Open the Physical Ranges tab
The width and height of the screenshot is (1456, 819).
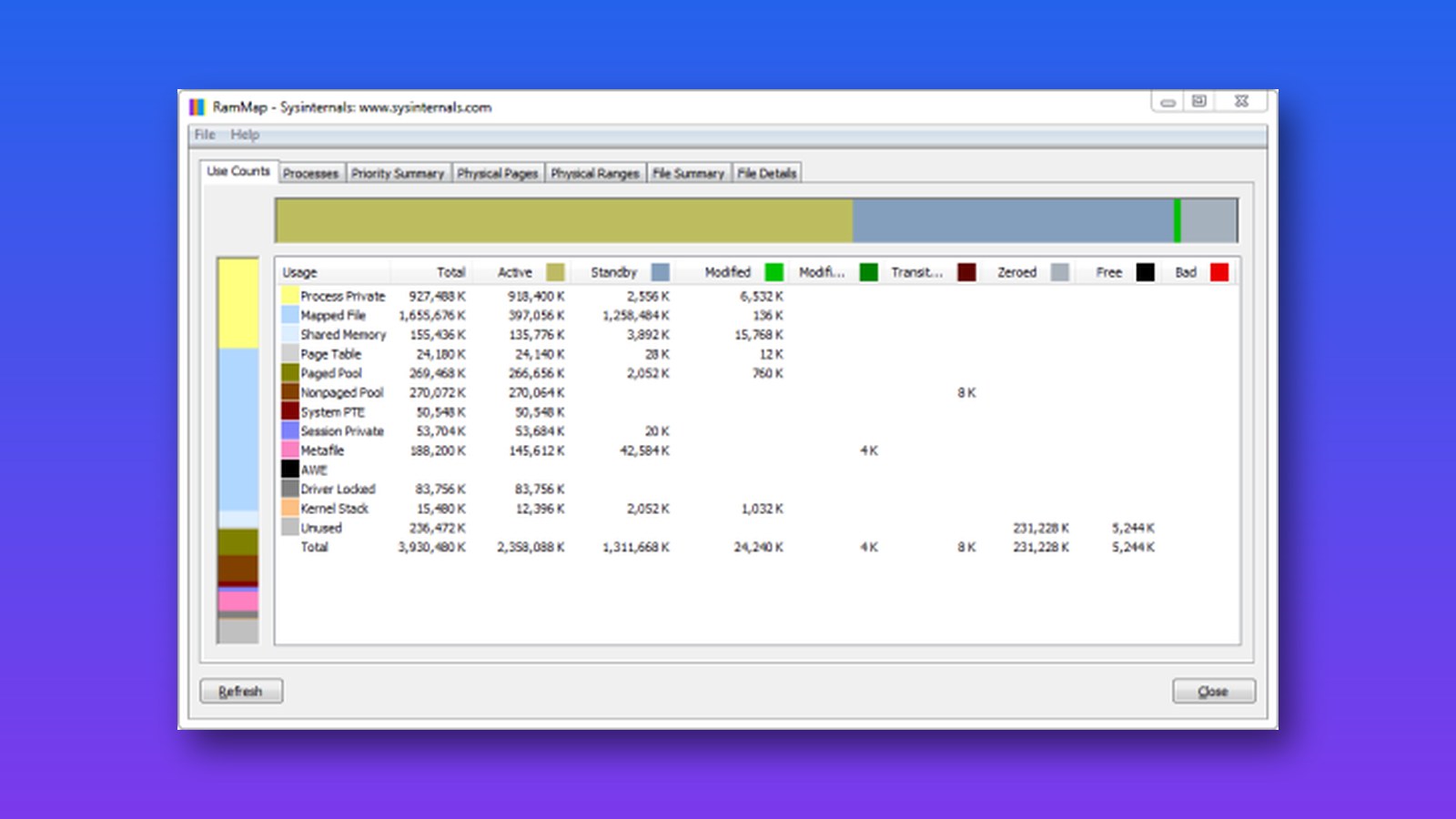click(x=595, y=173)
